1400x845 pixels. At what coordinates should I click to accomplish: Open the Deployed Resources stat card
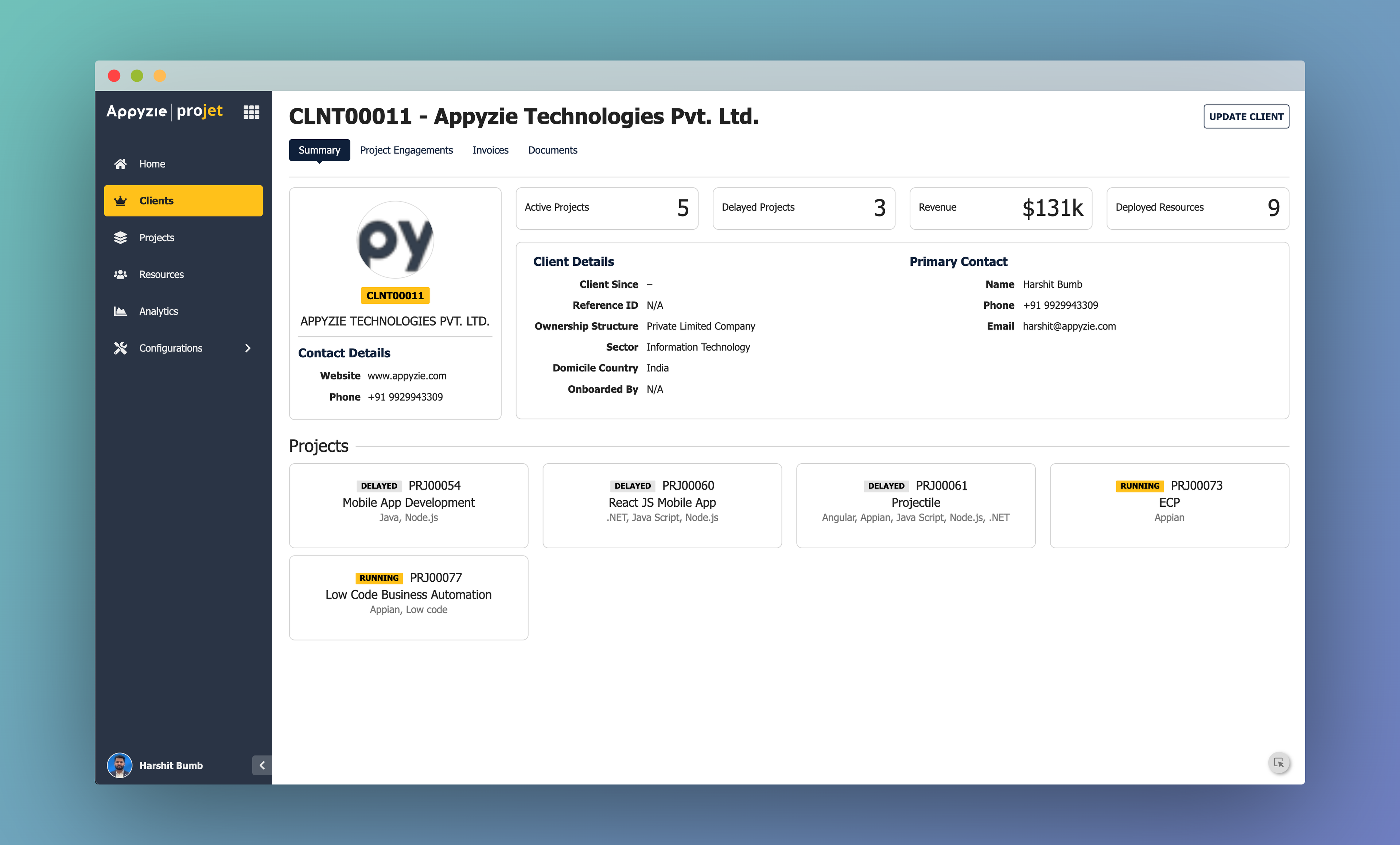point(1198,208)
